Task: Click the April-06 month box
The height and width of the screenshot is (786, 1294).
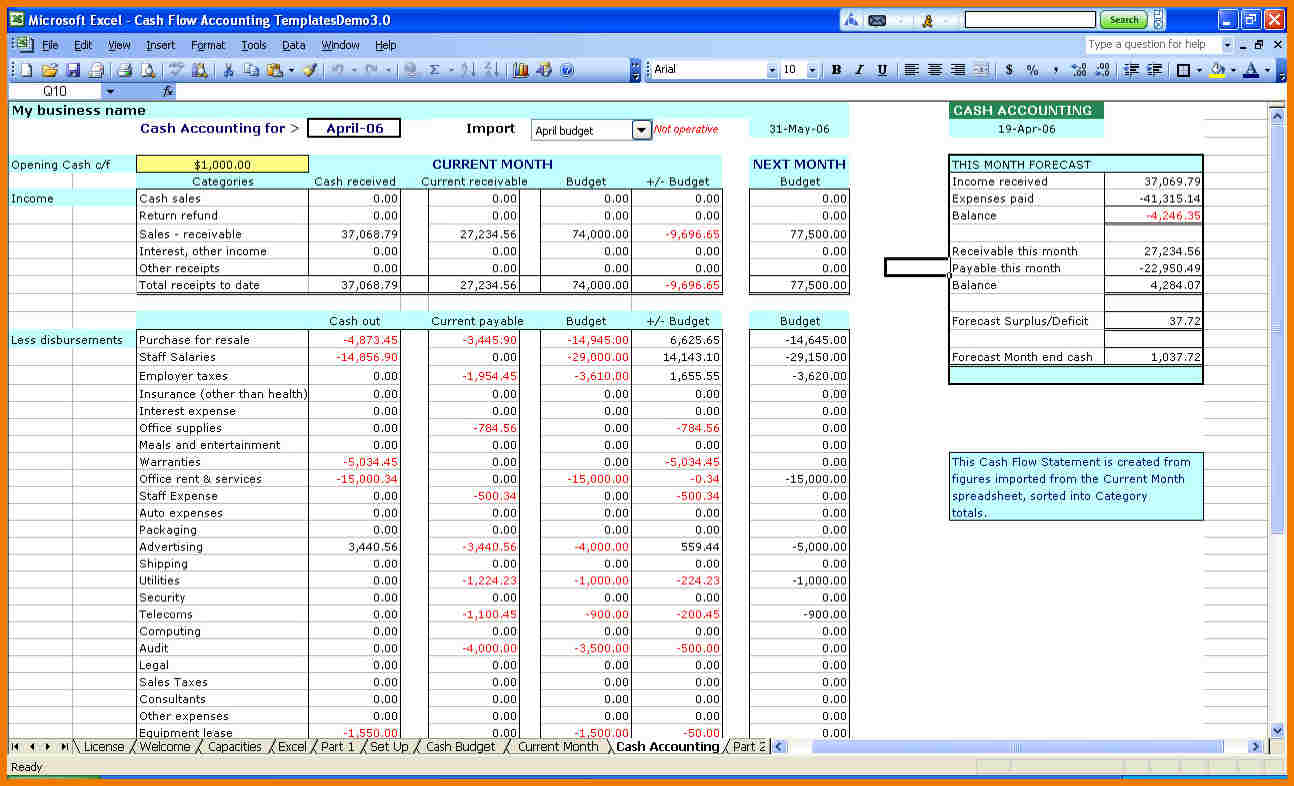Action: coord(353,128)
